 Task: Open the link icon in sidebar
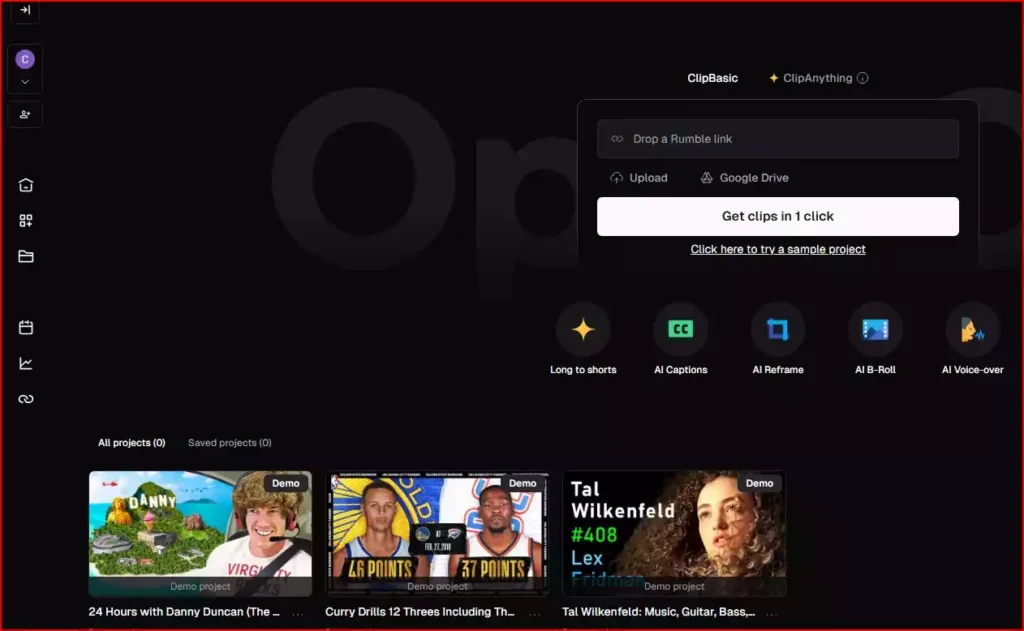25,398
